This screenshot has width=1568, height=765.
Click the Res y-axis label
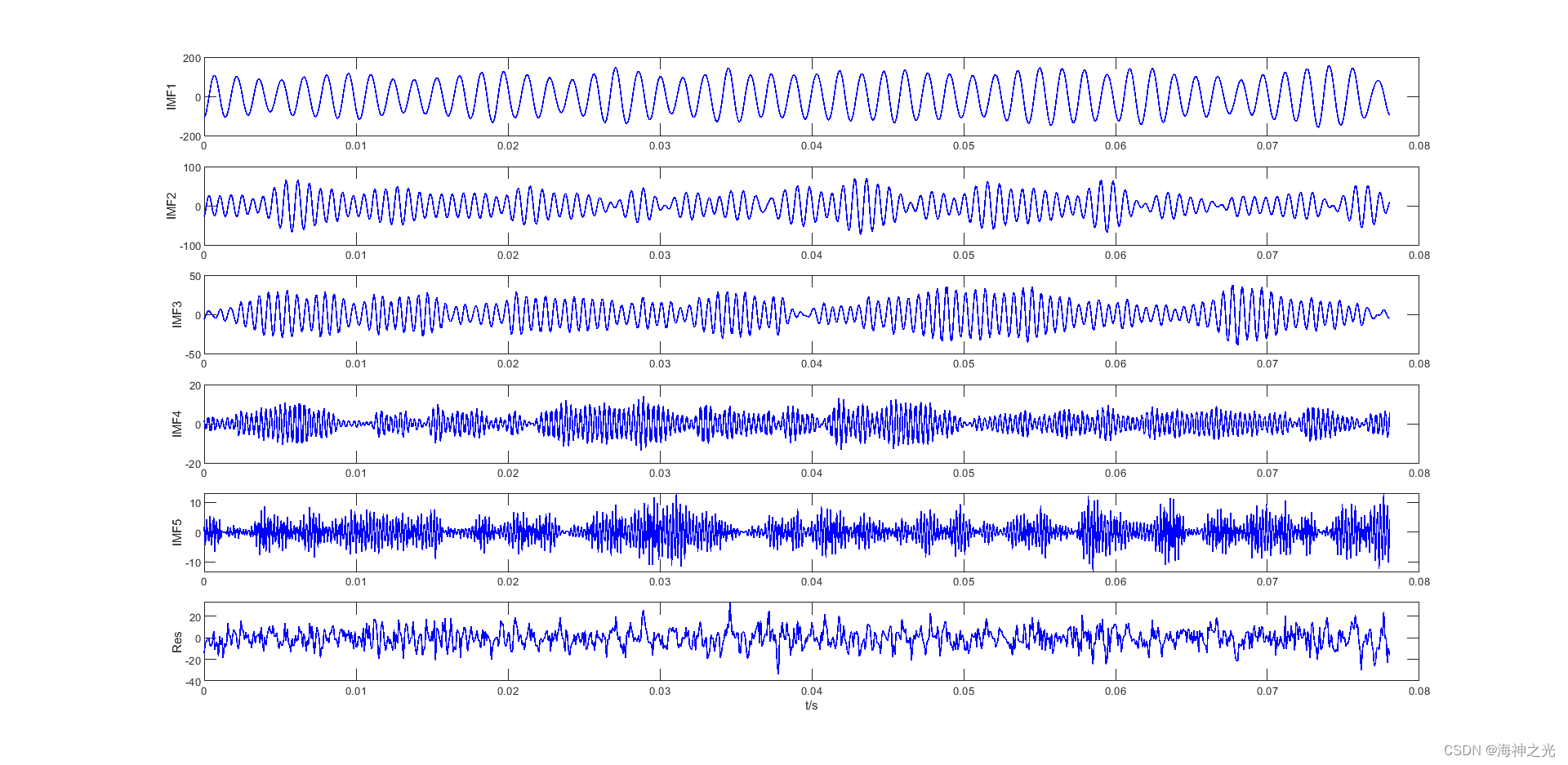click(x=176, y=642)
